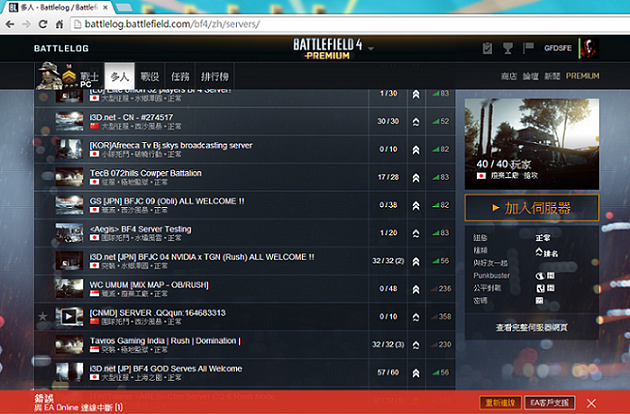This screenshot has height=414, width=630.
Task: Click ranked chevron icon for TecB 072hills row
Action: click(x=416, y=178)
